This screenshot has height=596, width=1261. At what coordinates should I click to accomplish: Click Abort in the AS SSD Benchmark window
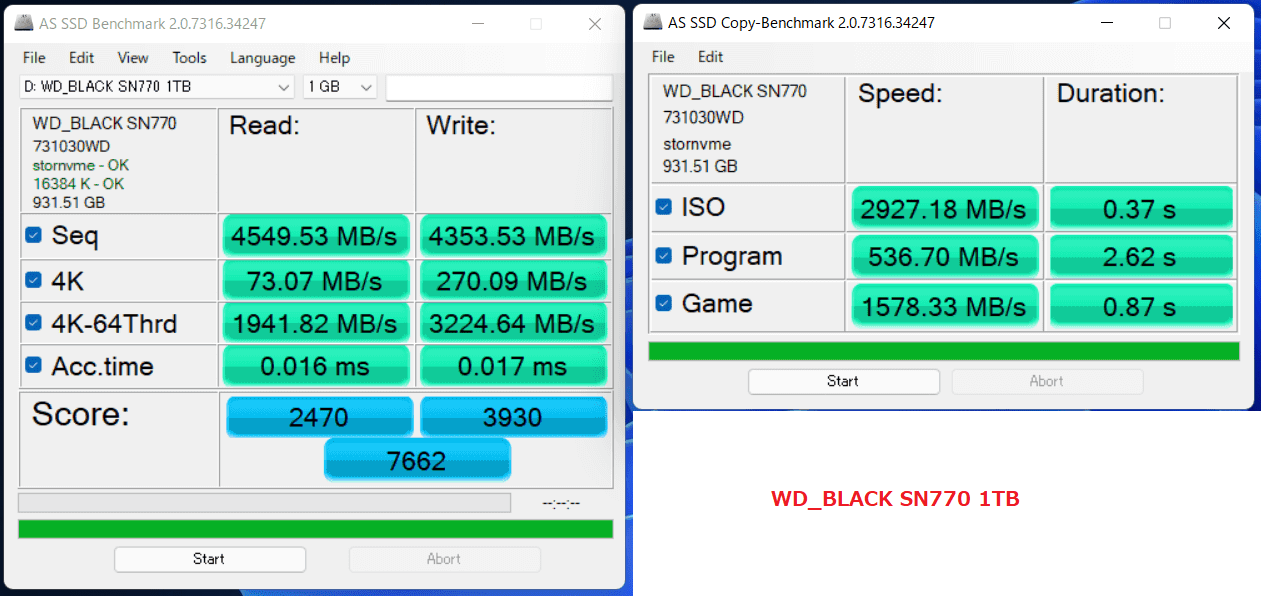(x=444, y=559)
